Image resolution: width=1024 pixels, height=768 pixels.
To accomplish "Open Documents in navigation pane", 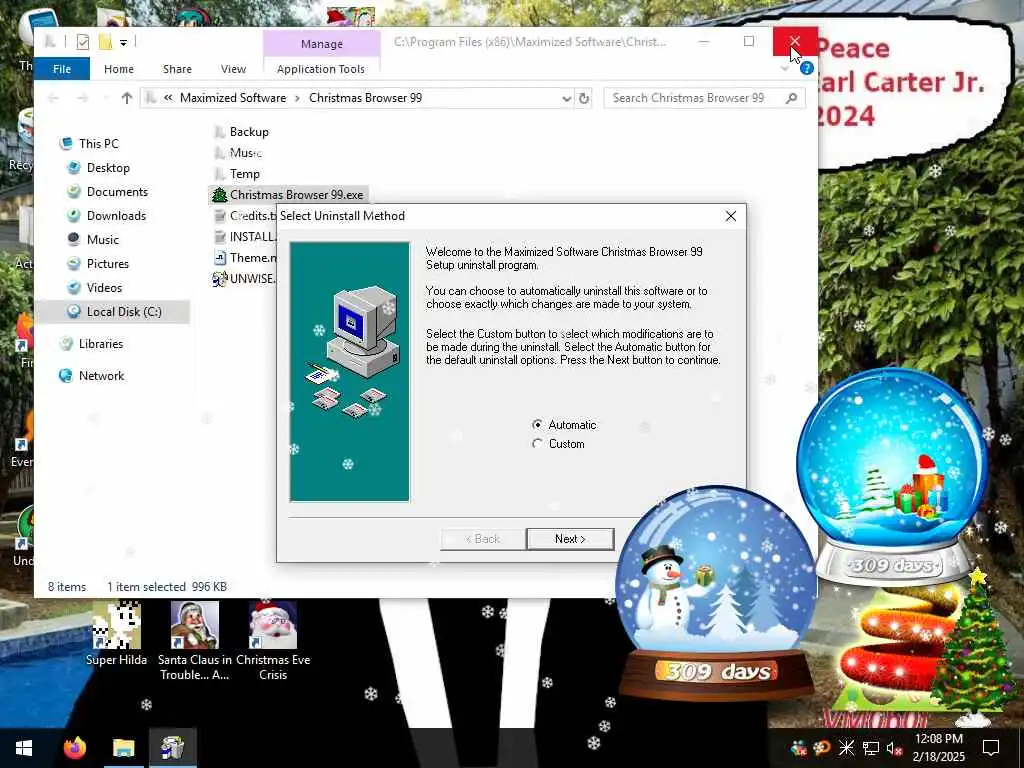I will click(x=117, y=192).
